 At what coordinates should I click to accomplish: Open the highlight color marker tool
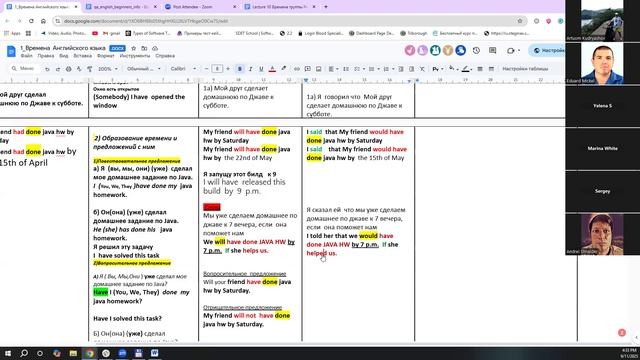tap(284, 69)
